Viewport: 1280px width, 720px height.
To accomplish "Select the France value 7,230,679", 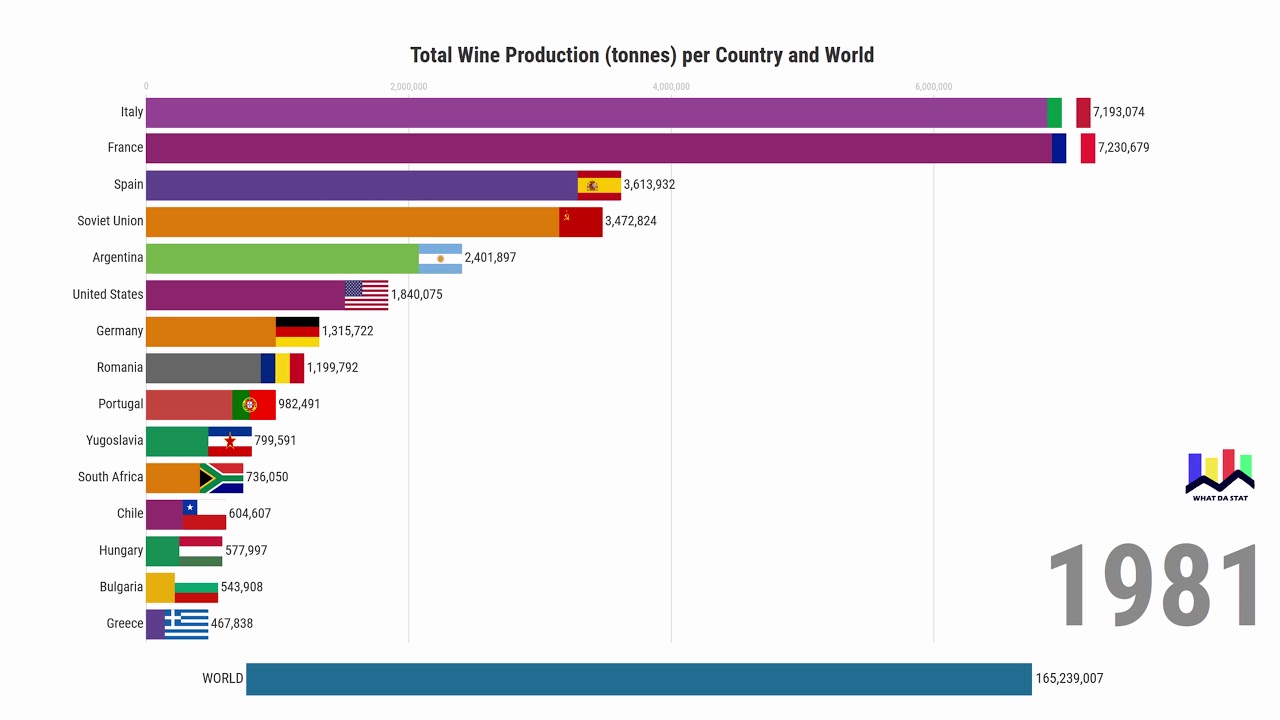I will coord(1123,148).
